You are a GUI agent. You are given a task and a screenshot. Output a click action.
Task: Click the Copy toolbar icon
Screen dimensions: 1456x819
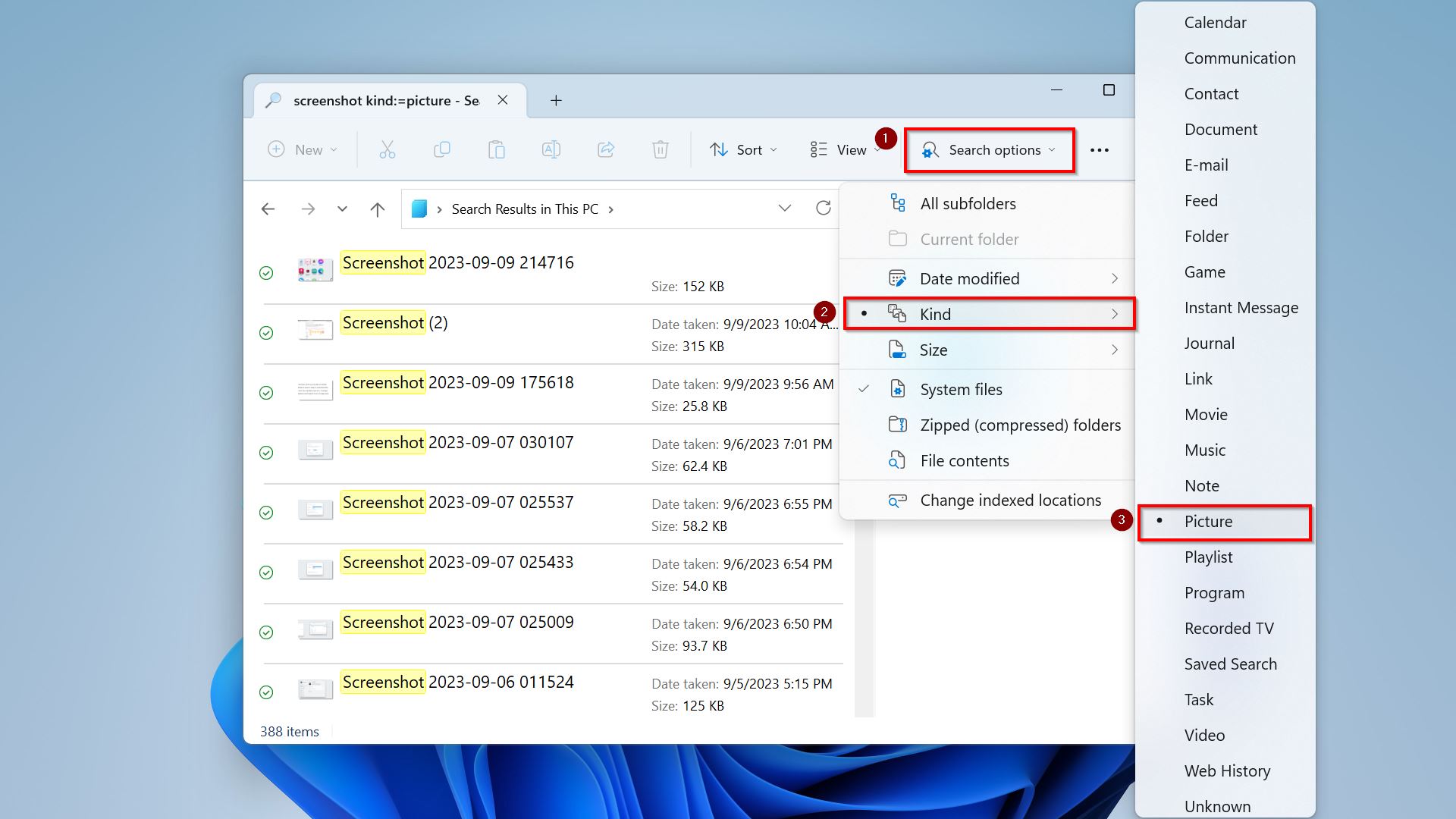coord(441,149)
